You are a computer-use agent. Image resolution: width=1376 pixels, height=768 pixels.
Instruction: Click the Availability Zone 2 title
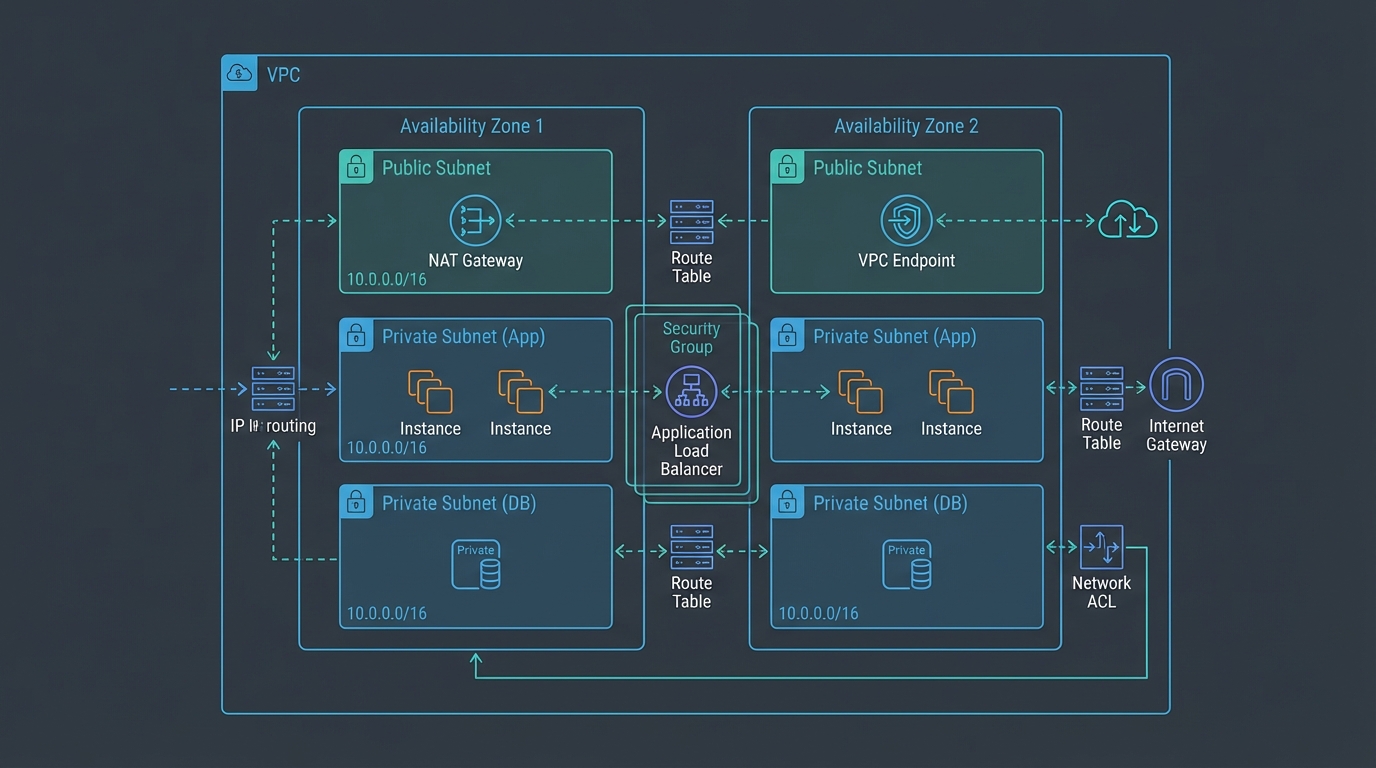tap(905, 125)
